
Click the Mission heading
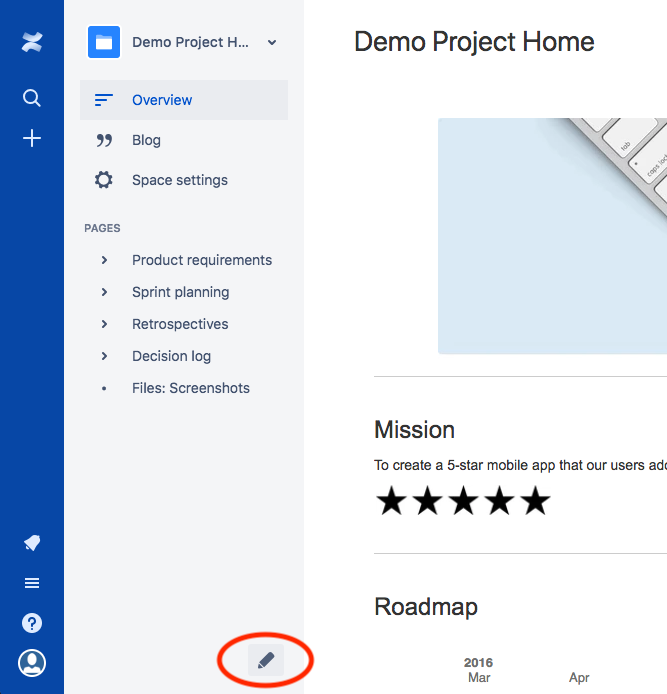(414, 430)
